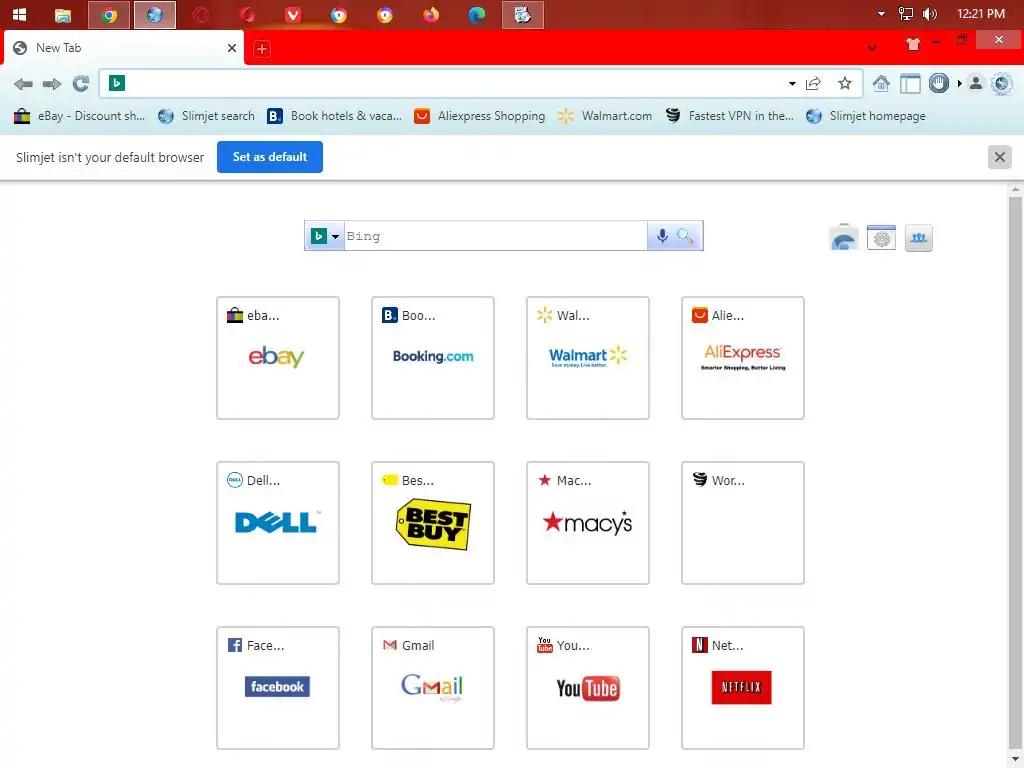Image resolution: width=1024 pixels, height=768 pixels.
Task: Reload the page with the refresh icon
Action: coord(81,84)
